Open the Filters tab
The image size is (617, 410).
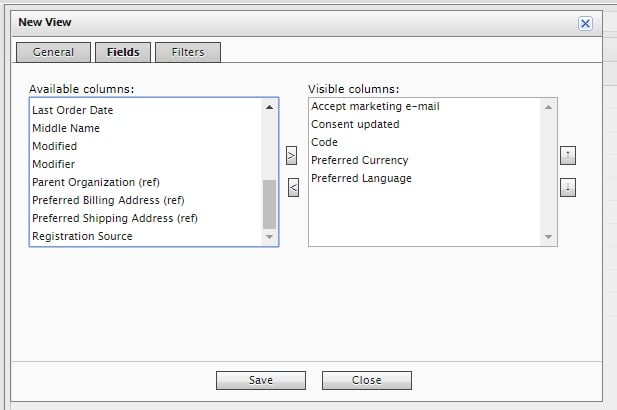[188, 52]
